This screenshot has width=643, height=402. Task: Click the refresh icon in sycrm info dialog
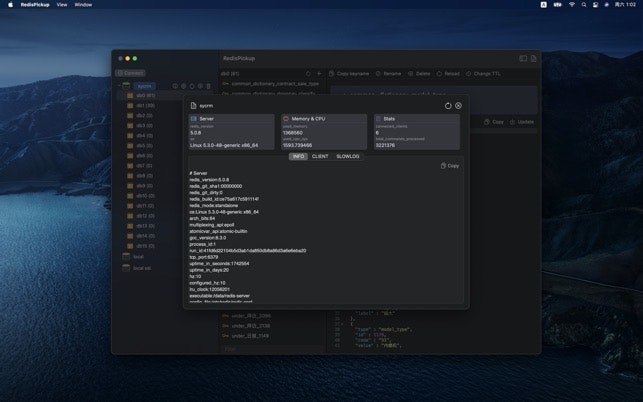point(448,106)
